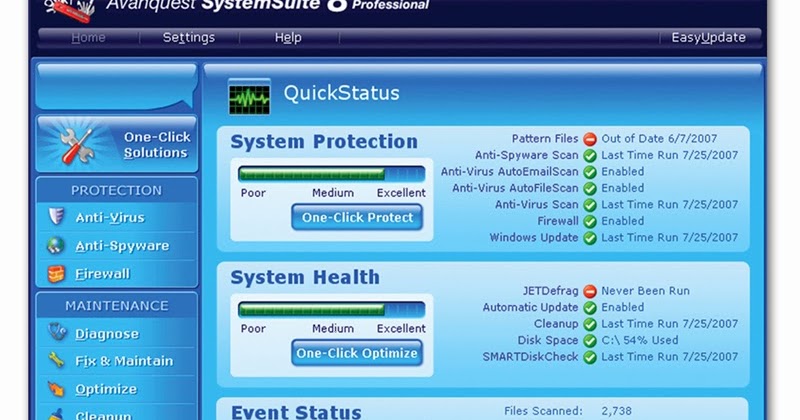Screen dimensions: 800x420
Task: Open the Anti-Spyware link in sidebar
Action: [122, 246]
